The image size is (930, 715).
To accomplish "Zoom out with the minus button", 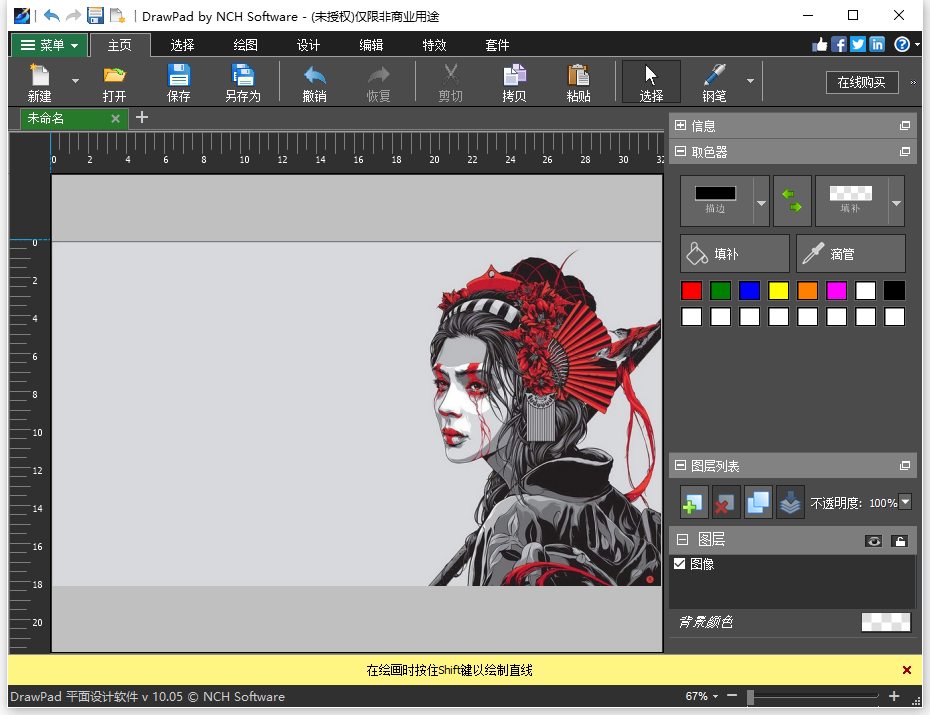I will [x=732, y=696].
